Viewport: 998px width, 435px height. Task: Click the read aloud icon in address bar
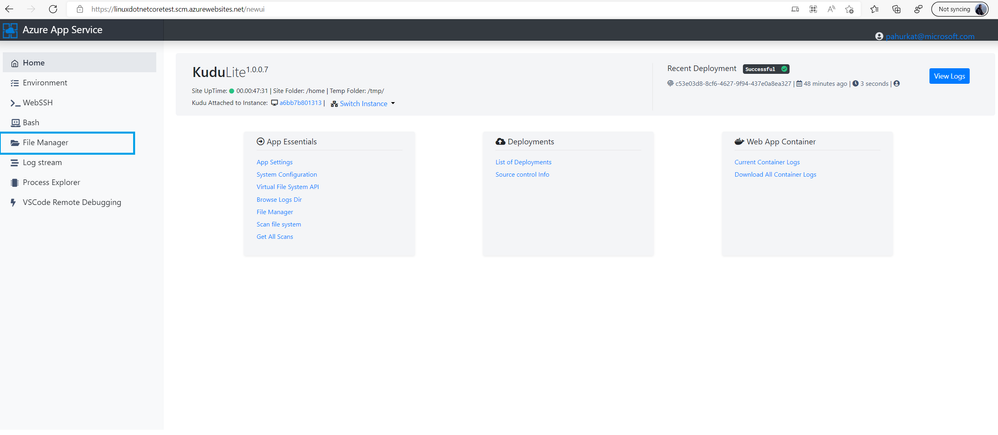pyautogui.click(x=831, y=9)
